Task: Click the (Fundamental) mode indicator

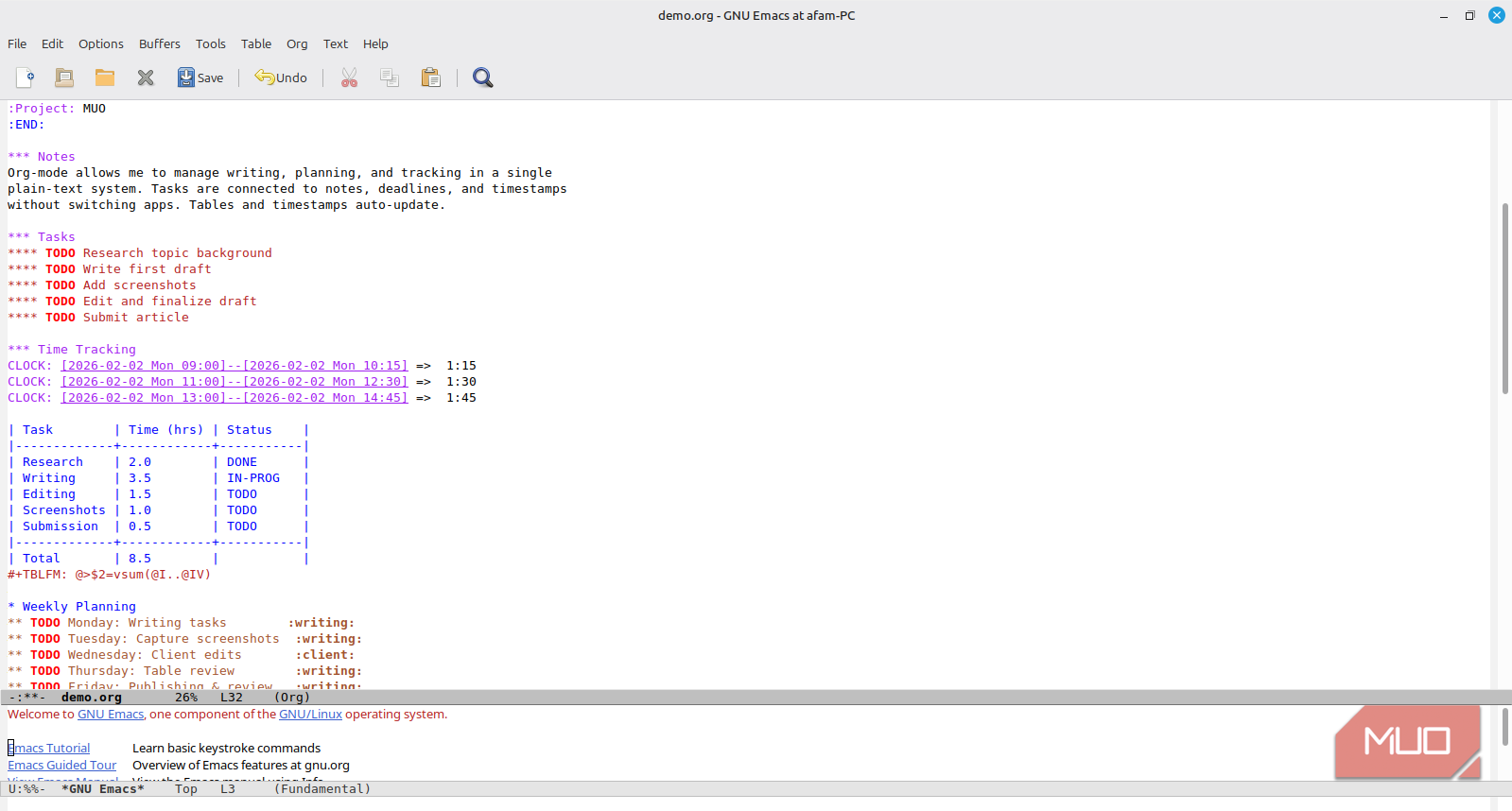Action: pos(322,789)
